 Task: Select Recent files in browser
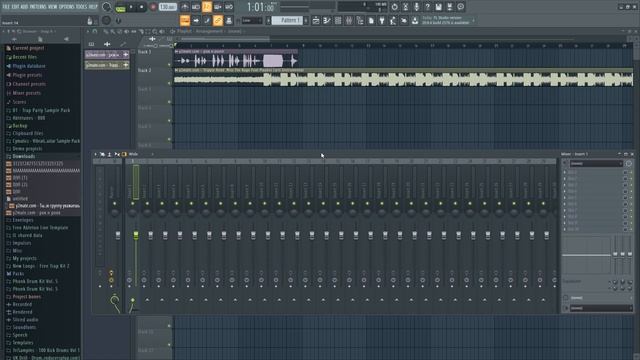tap(24, 57)
